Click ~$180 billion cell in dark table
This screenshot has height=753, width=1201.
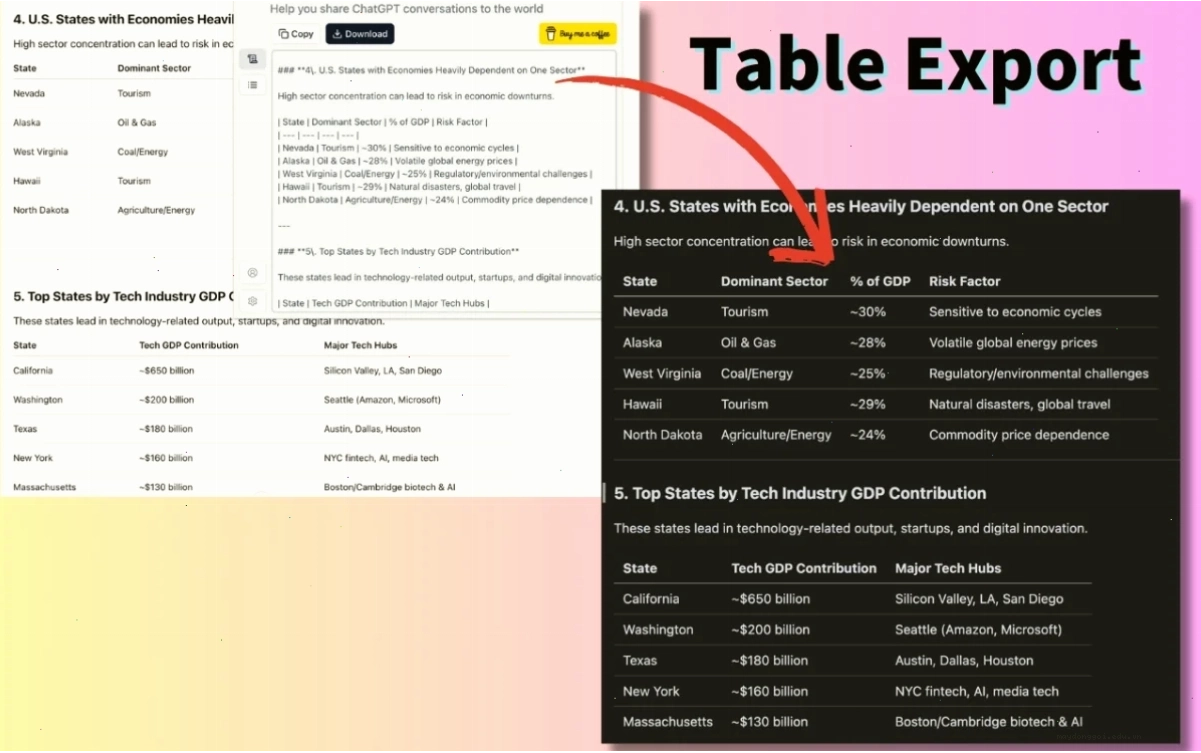[x=769, y=660]
